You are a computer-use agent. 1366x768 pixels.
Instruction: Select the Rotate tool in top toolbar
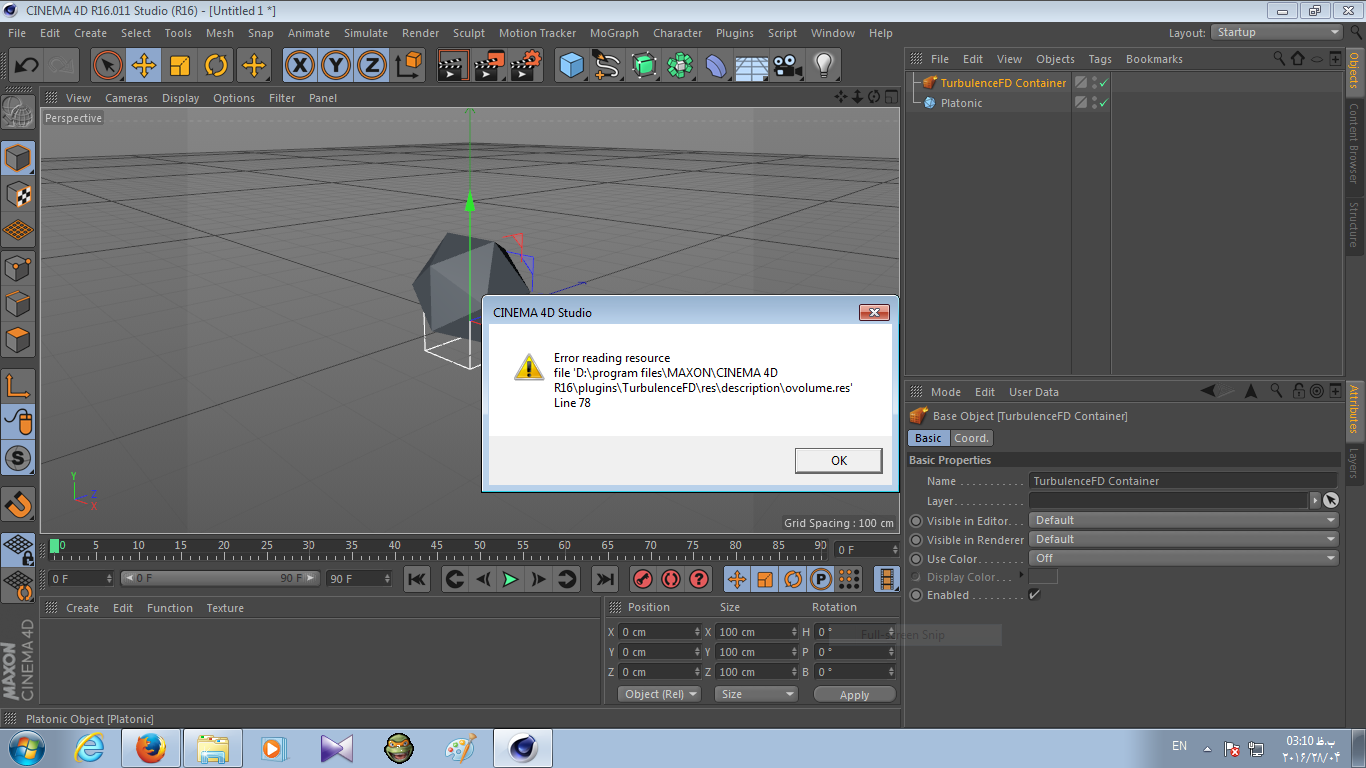point(216,66)
